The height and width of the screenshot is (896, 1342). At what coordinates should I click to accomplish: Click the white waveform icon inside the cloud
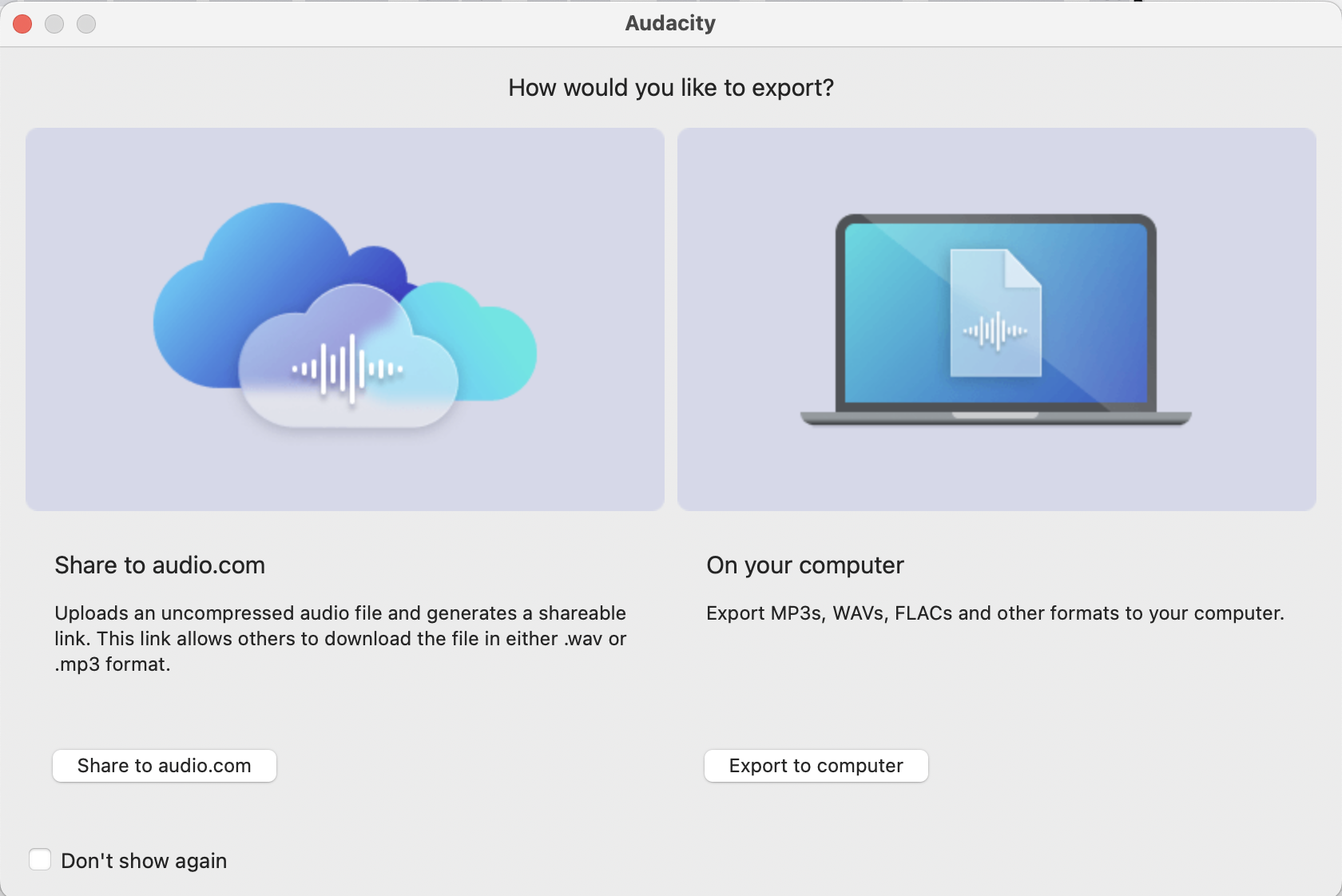pyautogui.click(x=347, y=369)
